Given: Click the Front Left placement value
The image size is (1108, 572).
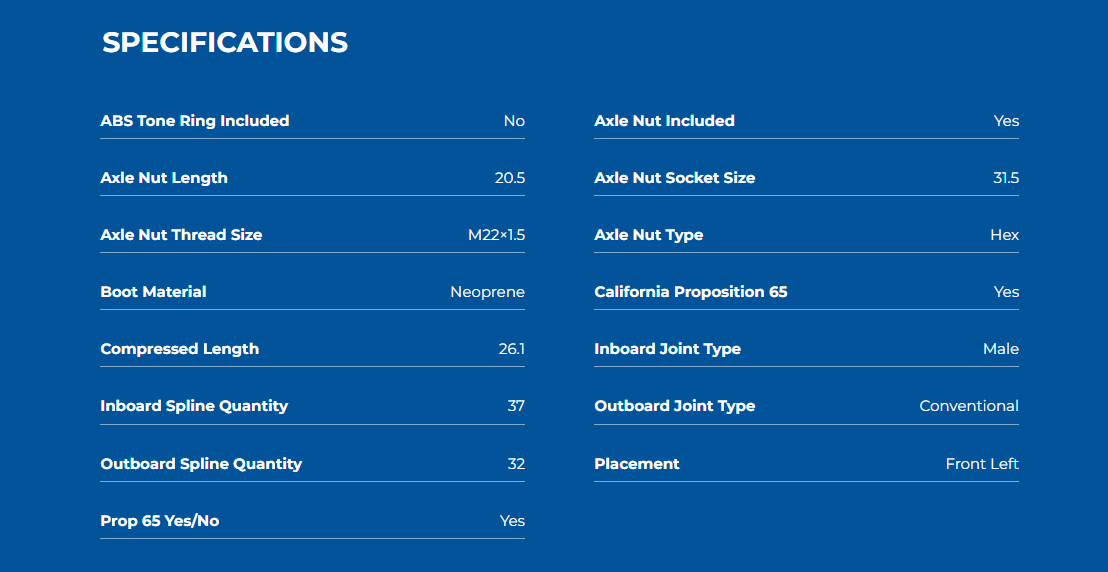Looking at the screenshot, I should point(982,464).
